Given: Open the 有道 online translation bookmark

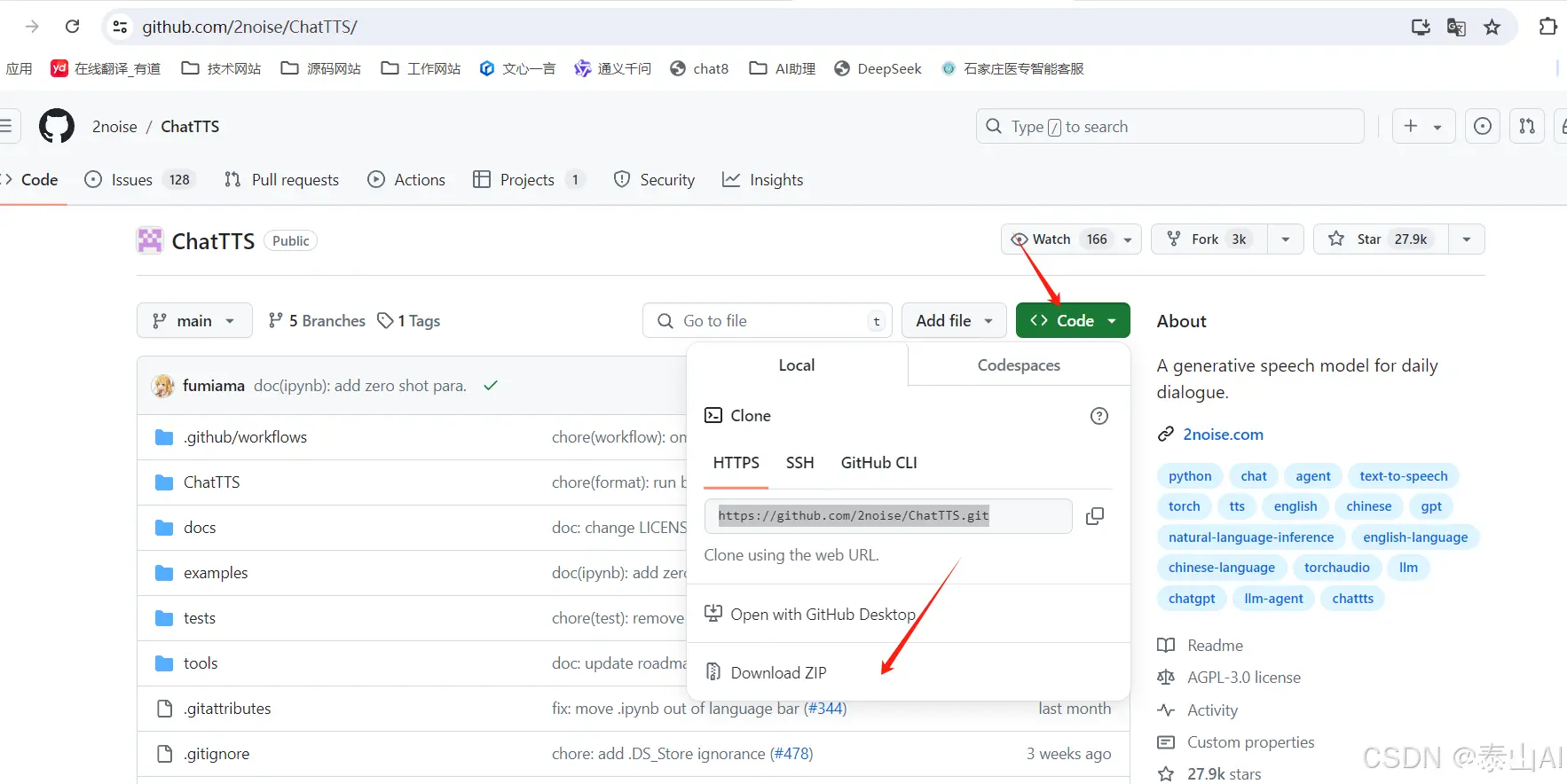Looking at the screenshot, I should [x=106, y=68].
